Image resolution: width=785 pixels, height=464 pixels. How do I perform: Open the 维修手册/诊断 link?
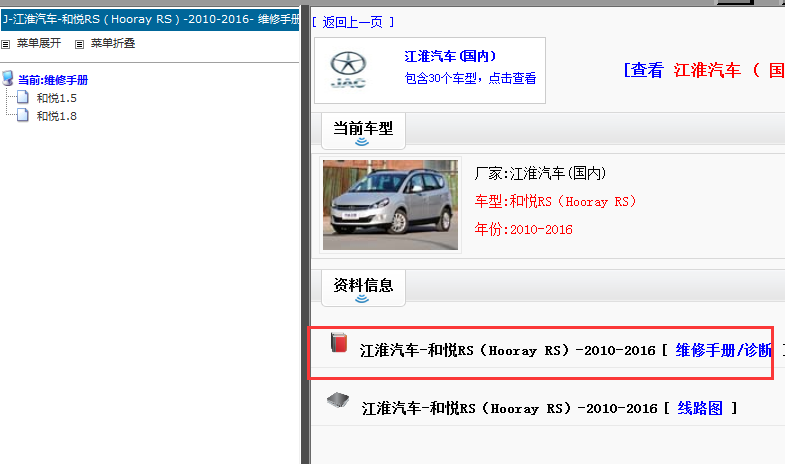(x=723, y=350)
